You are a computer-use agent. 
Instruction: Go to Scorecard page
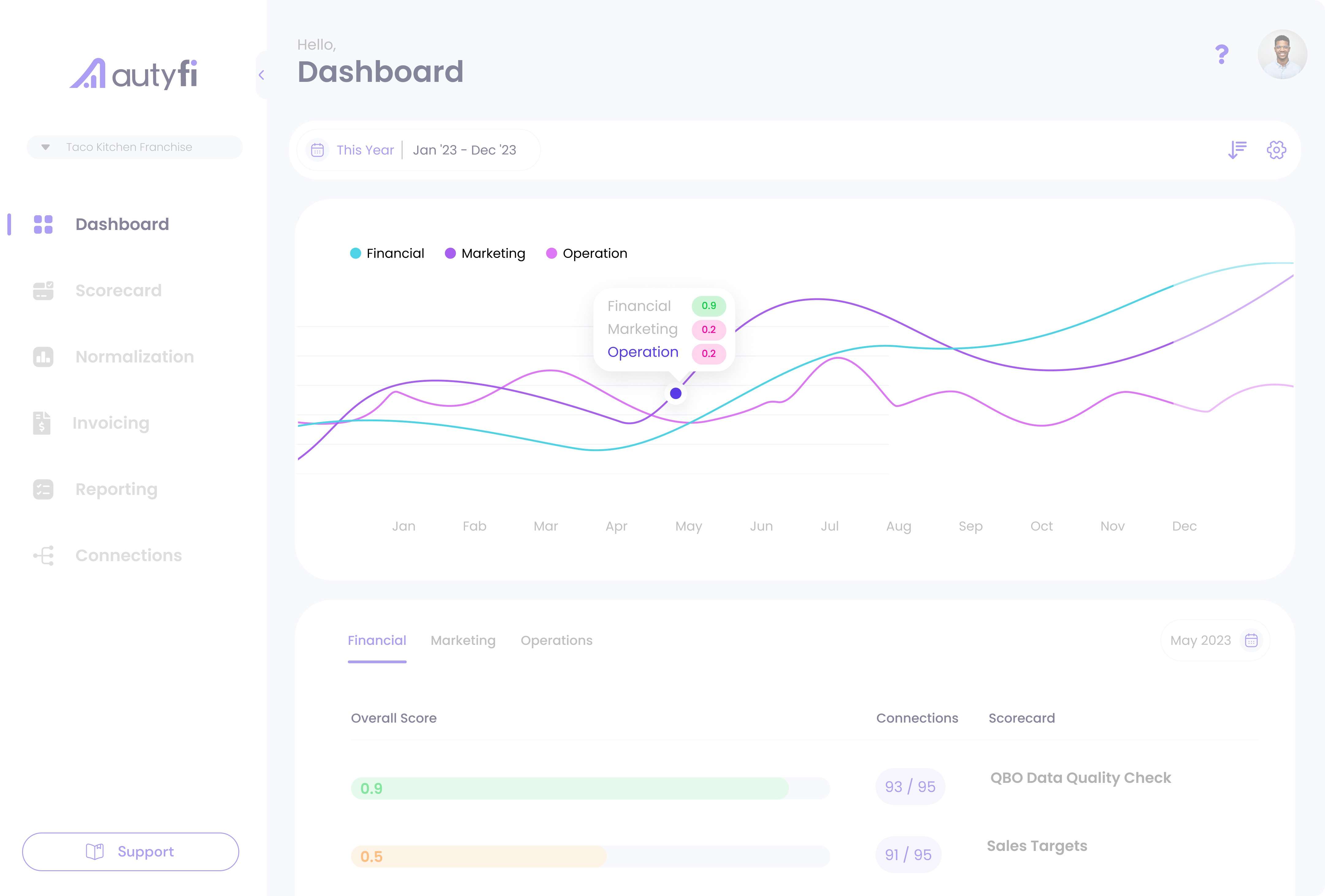click(x=119, y=290)
